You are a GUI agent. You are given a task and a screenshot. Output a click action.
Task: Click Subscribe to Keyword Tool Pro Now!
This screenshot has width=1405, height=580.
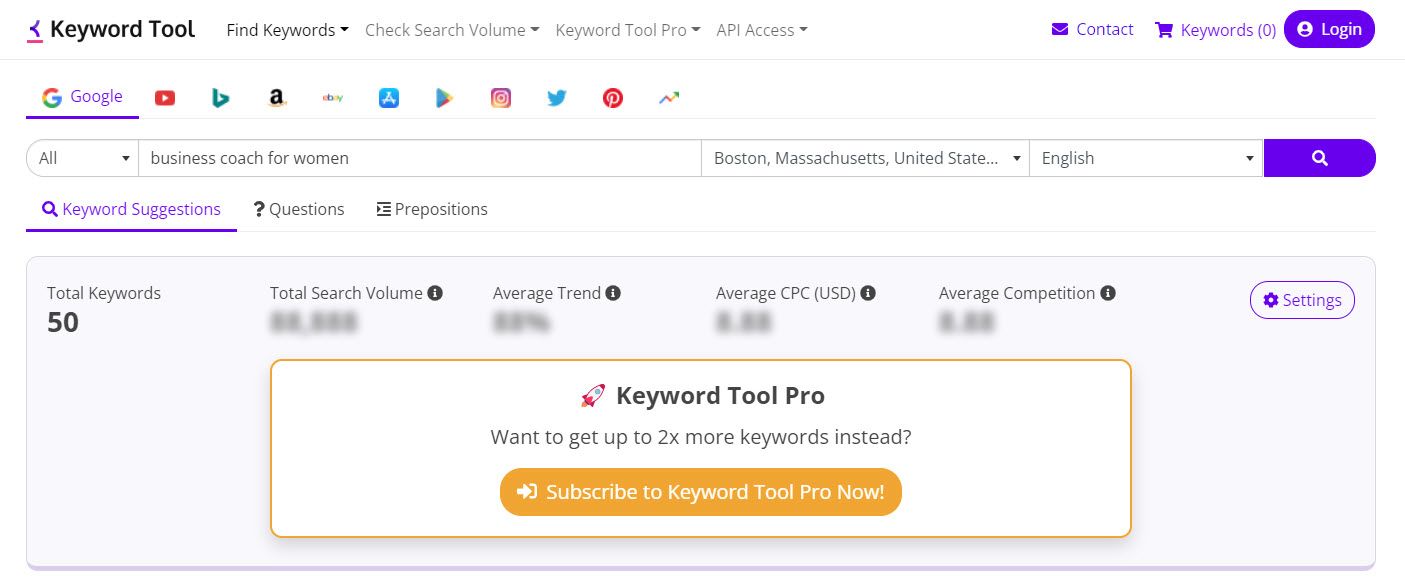pos(701,492)
